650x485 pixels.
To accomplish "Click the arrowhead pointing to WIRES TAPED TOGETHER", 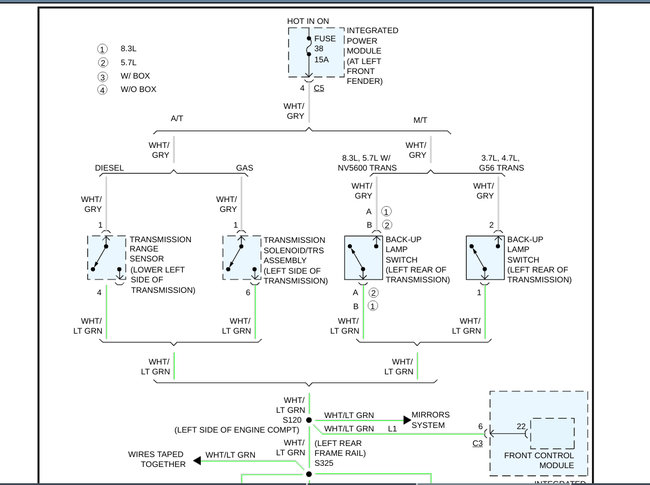I will point(197,461).
